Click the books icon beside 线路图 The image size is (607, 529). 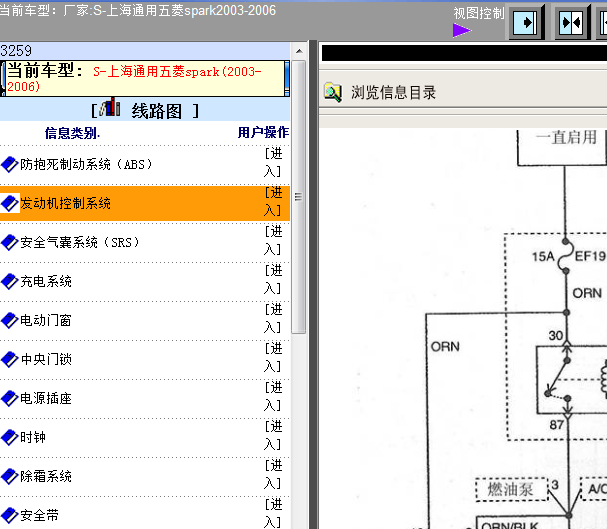110,107
